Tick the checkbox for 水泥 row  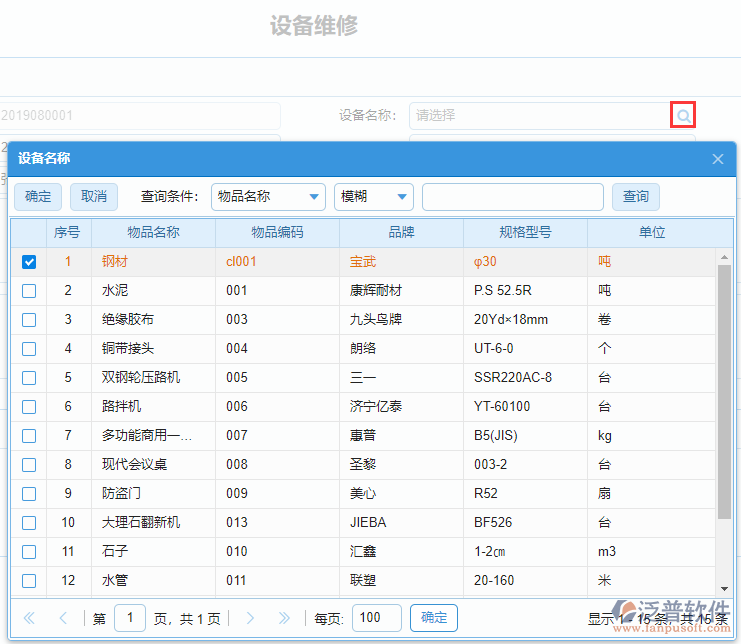coord(29,291)
